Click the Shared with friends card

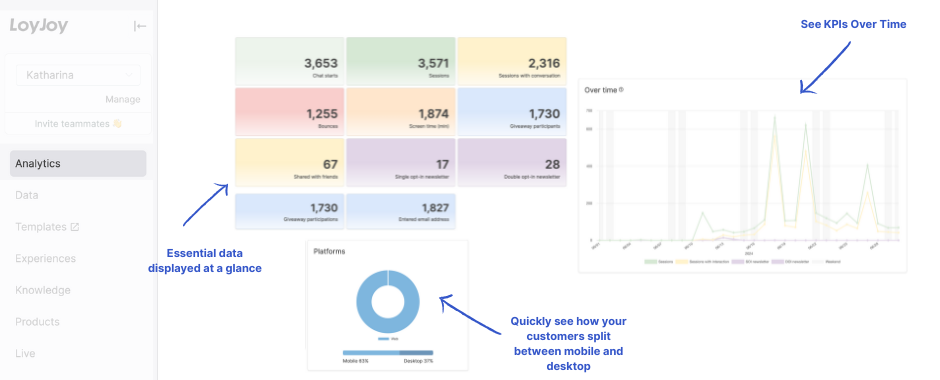click(x=290, y=162)
